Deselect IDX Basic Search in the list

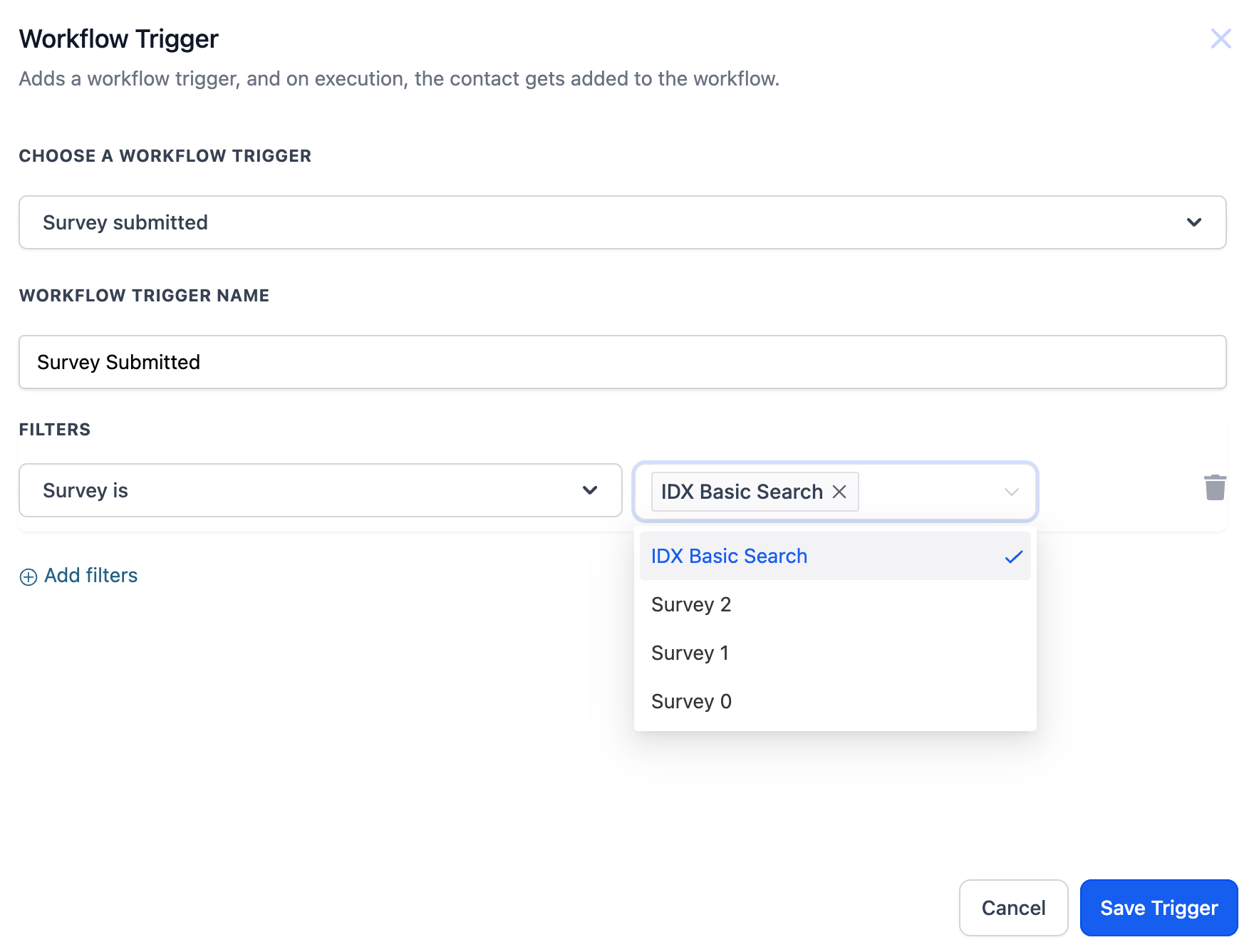point(729,557)
